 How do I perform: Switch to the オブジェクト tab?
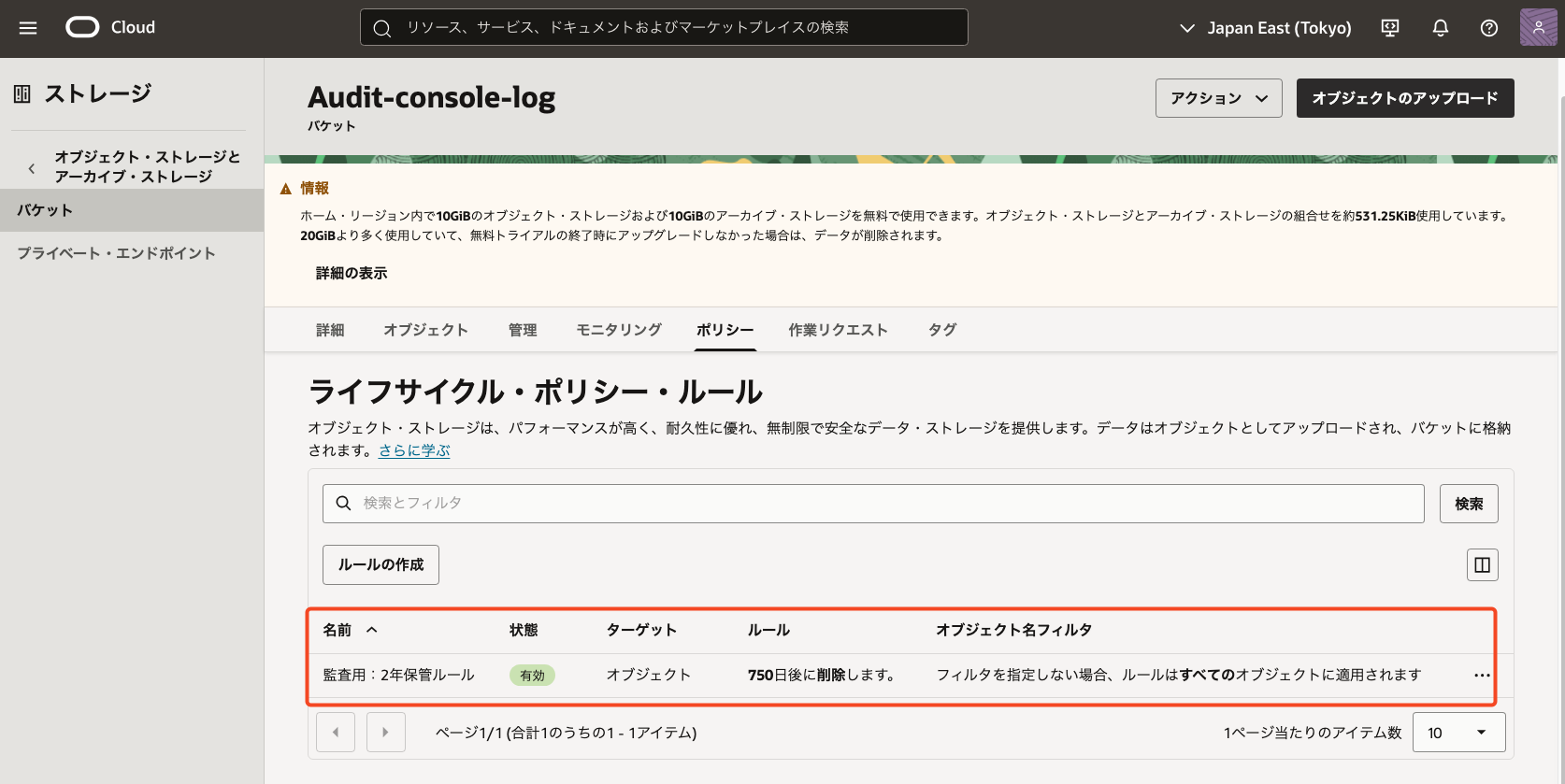(425, 330)
